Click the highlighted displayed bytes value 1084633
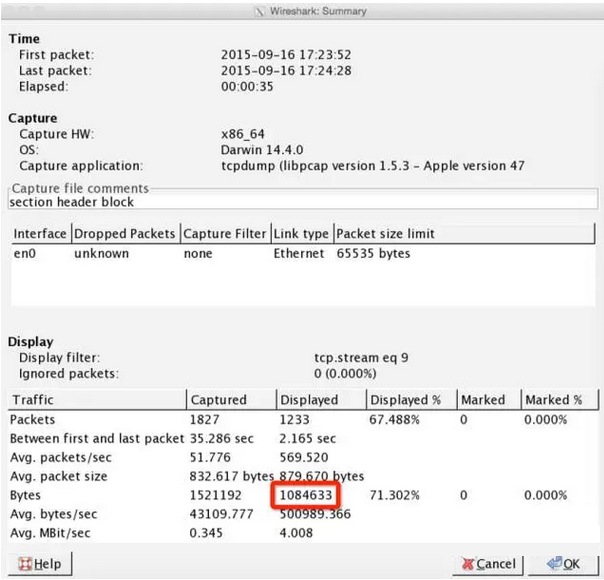The height and width of the screenshot is (580, 604). click(x=308, y=495)
